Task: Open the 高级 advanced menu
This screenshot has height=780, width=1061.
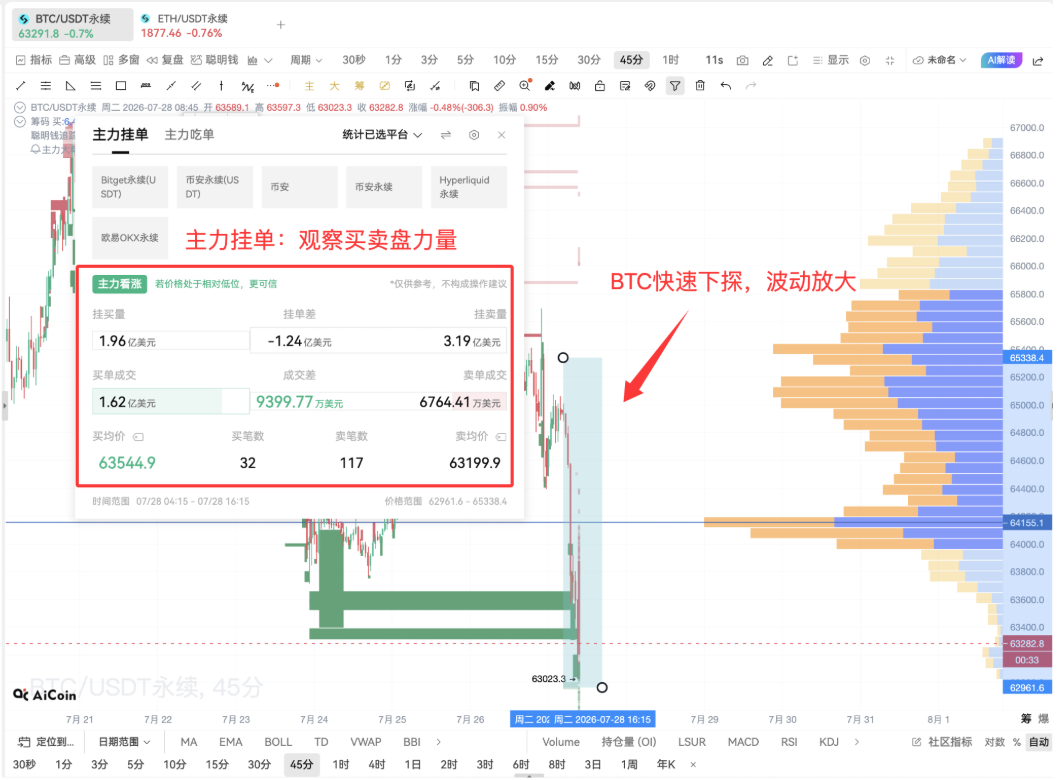Action: (x=77, y=60)
